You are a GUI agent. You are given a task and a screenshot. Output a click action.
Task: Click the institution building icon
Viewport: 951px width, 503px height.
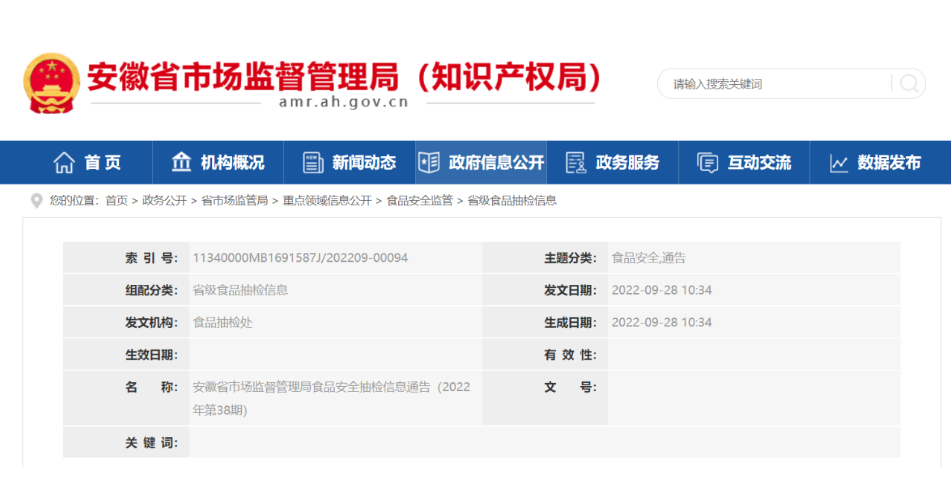181,163
